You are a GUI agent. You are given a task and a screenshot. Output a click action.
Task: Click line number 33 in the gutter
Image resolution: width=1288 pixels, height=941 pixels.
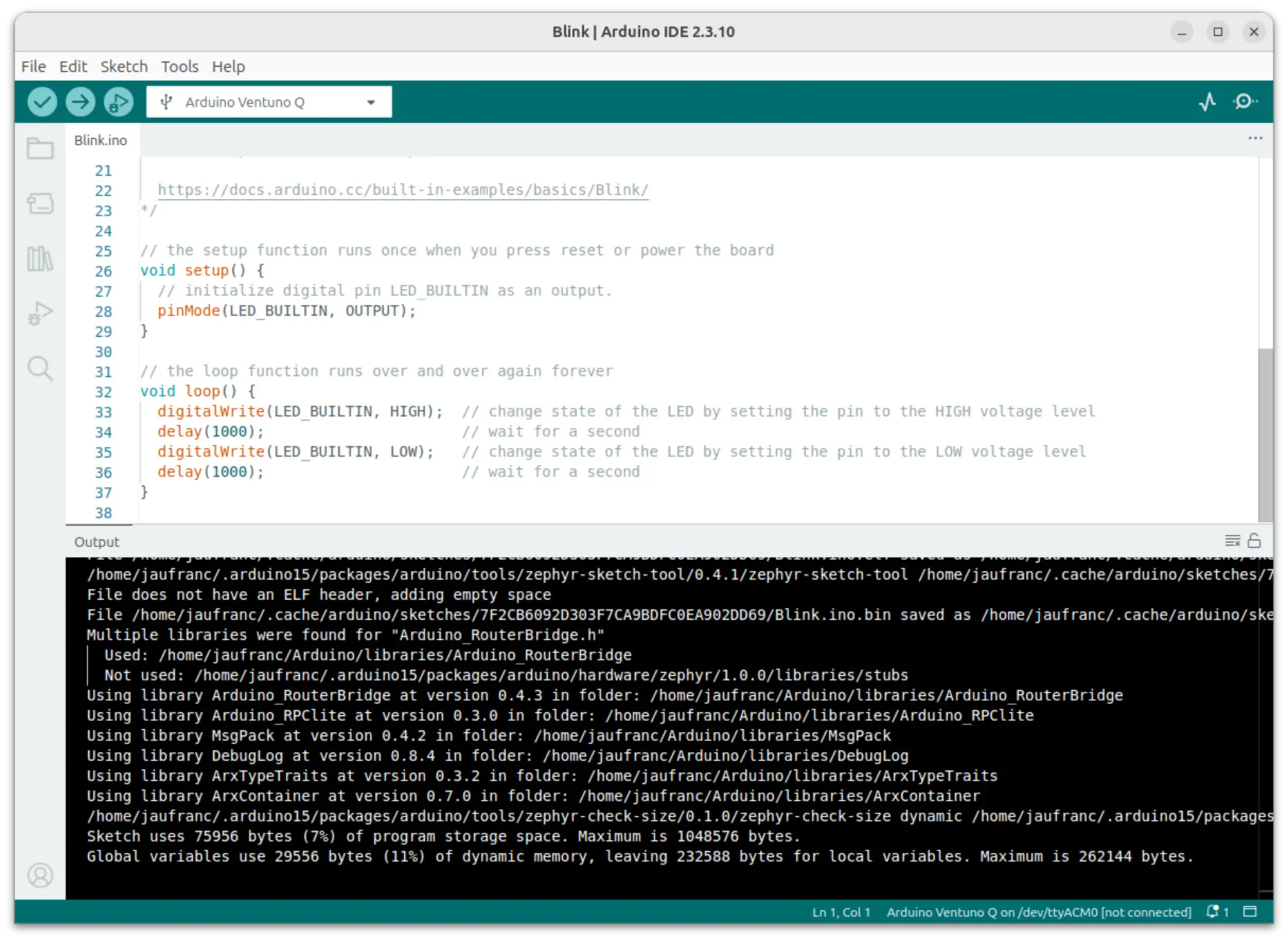(x=103, y=412)
